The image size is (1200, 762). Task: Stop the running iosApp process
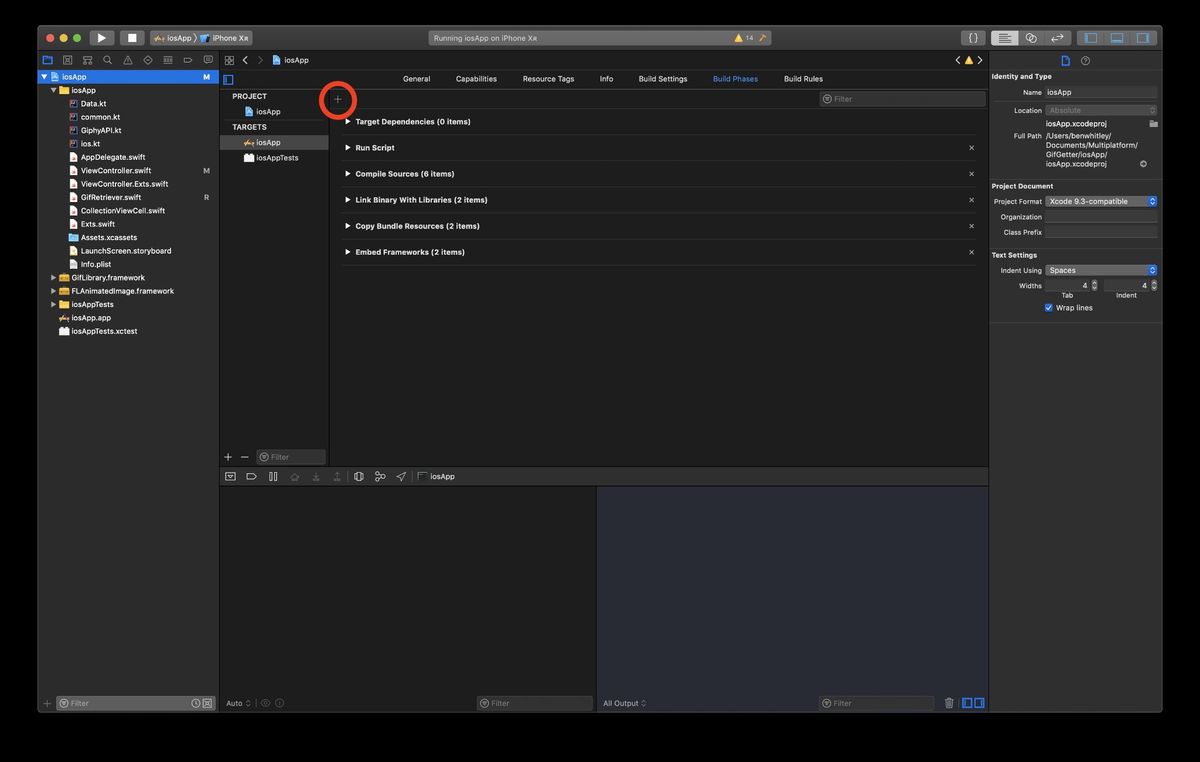click(x=132, y=38)
